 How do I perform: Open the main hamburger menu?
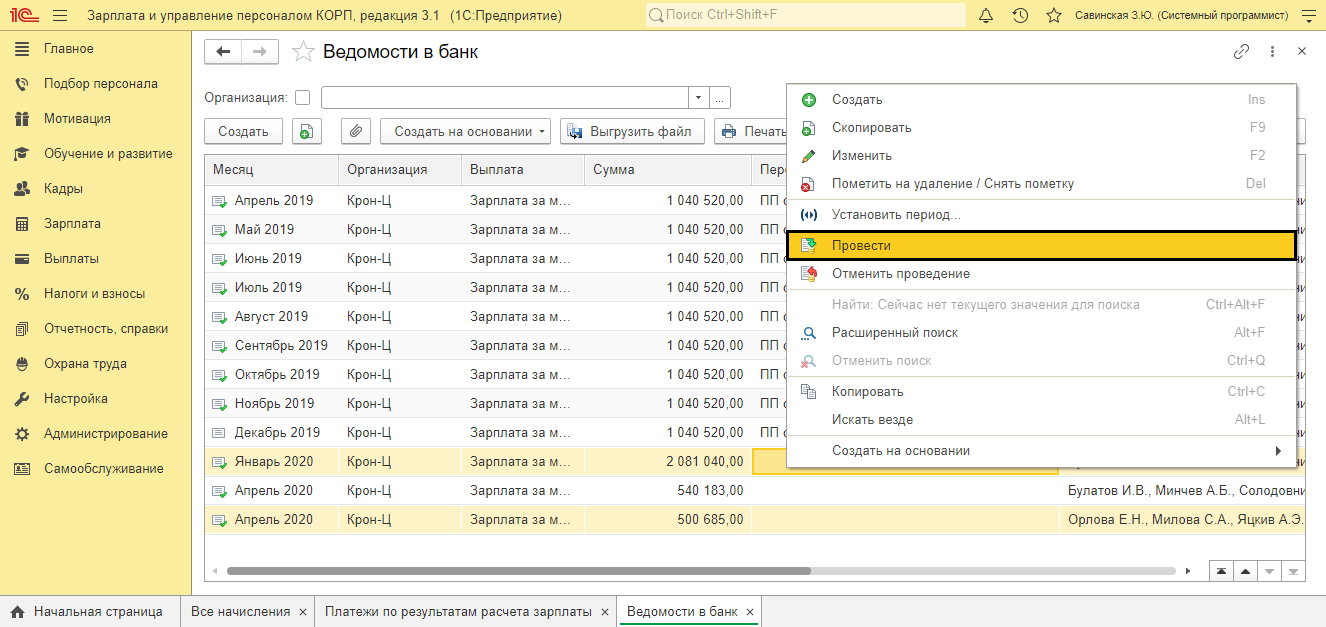(60, 16)
